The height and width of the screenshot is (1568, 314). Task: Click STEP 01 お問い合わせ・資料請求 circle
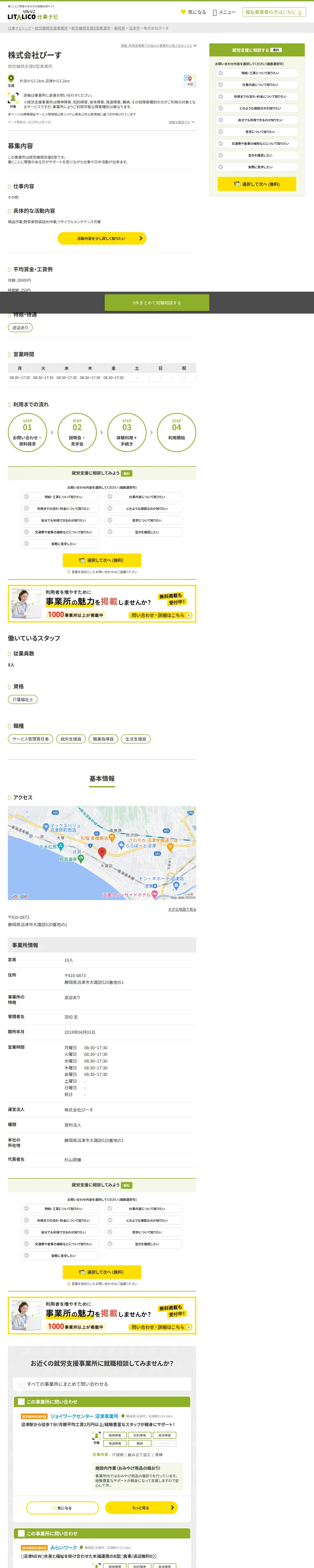[27, 432]
